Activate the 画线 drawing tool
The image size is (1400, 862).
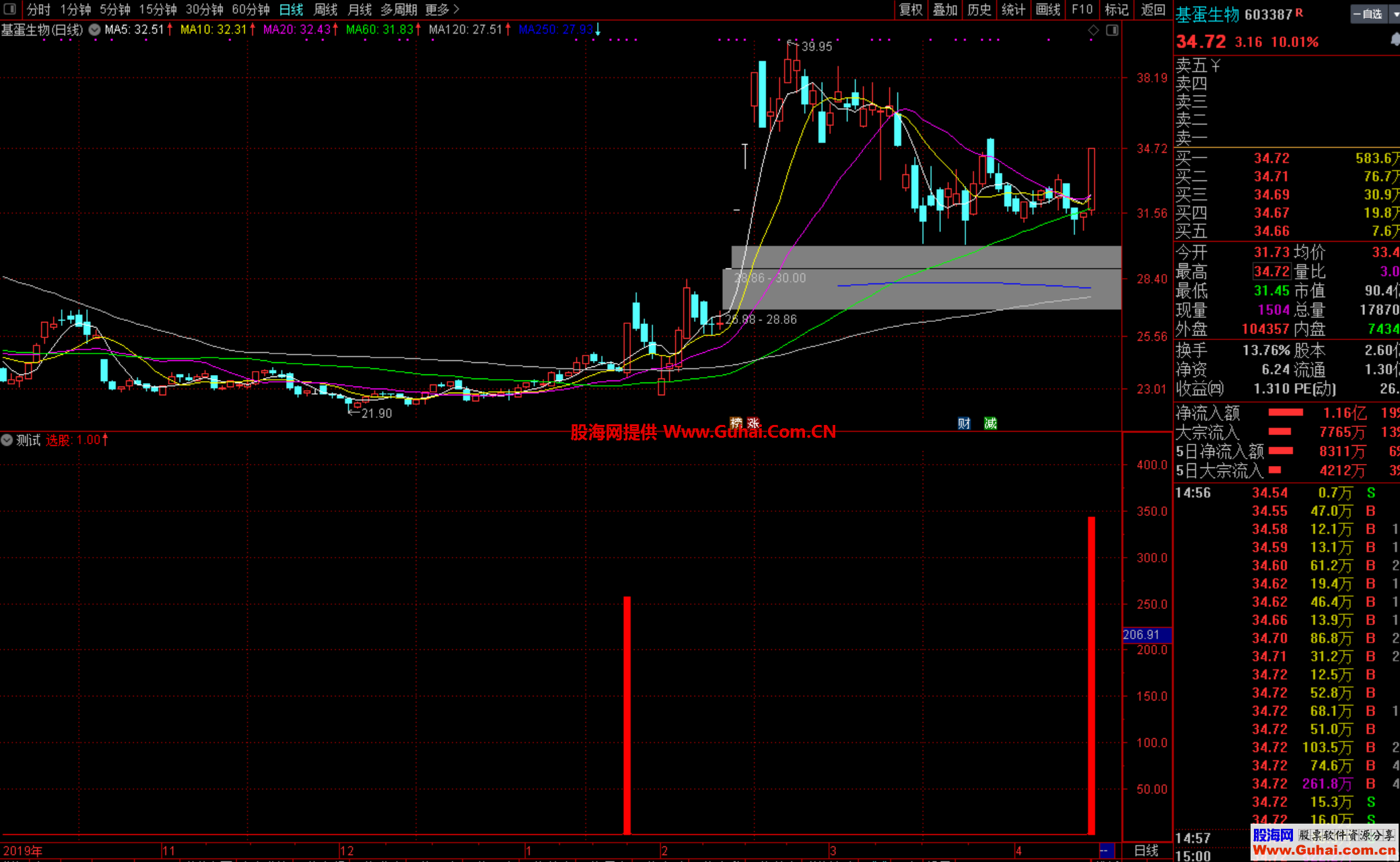tap(1048, 9)
